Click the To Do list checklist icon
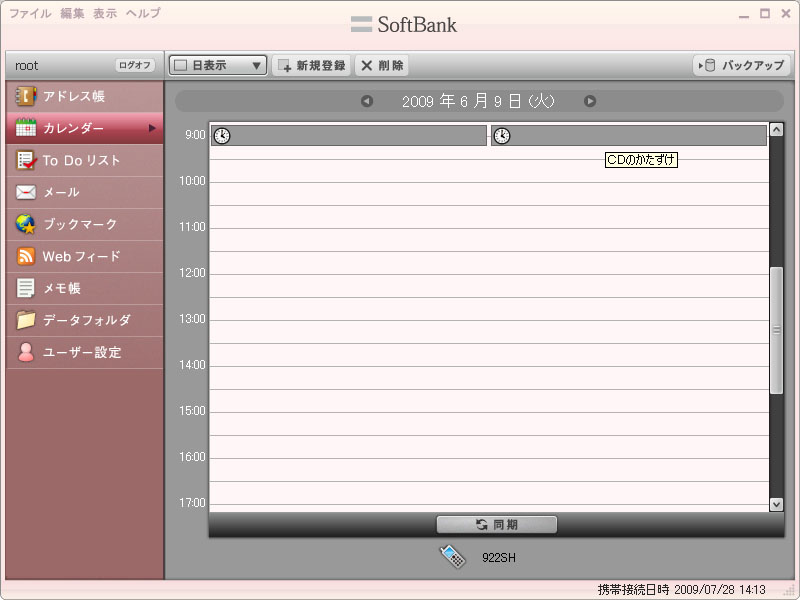Viewport: 800px width, 600px height. (x=26, y=161)
